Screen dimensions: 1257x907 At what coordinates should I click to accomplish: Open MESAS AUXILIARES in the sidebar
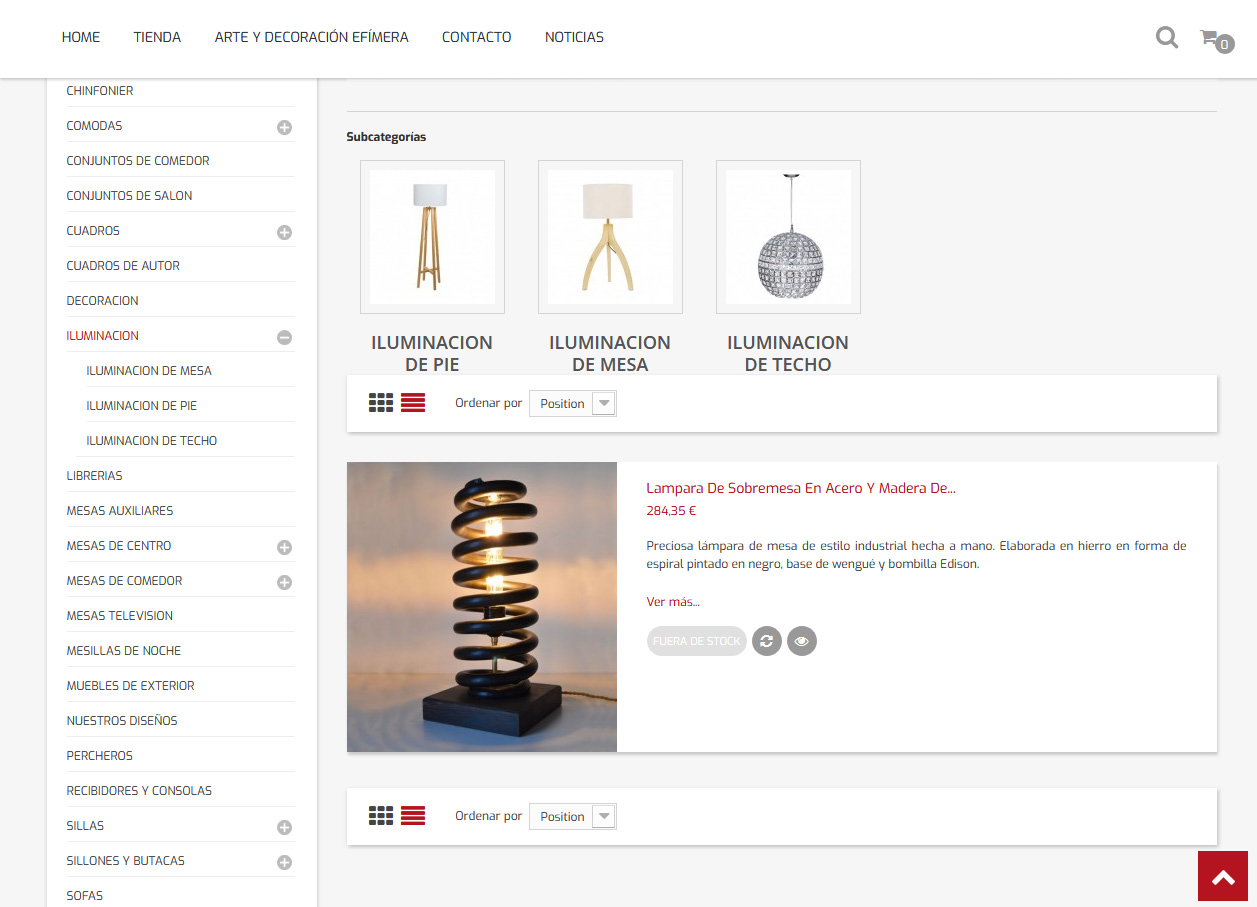[120, 511]
